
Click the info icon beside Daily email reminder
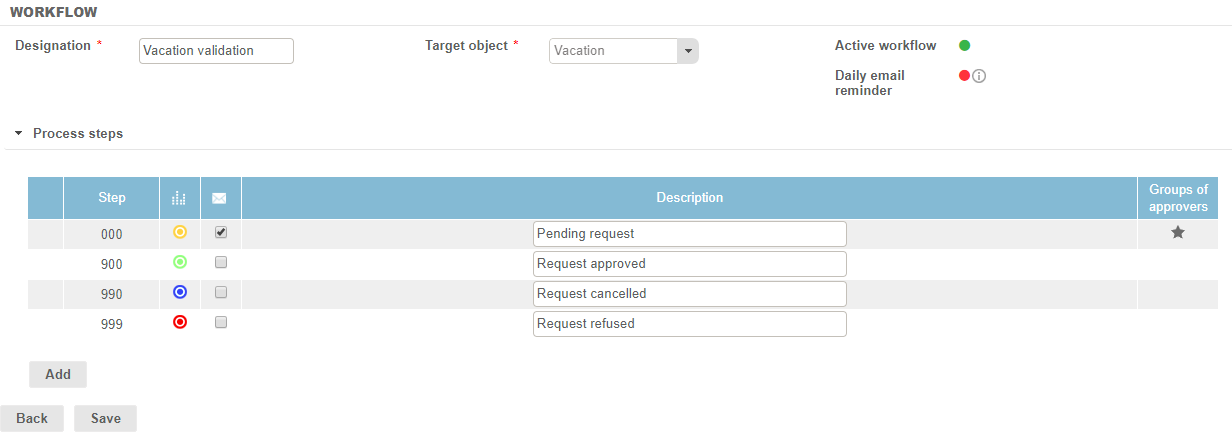(980, 76)
